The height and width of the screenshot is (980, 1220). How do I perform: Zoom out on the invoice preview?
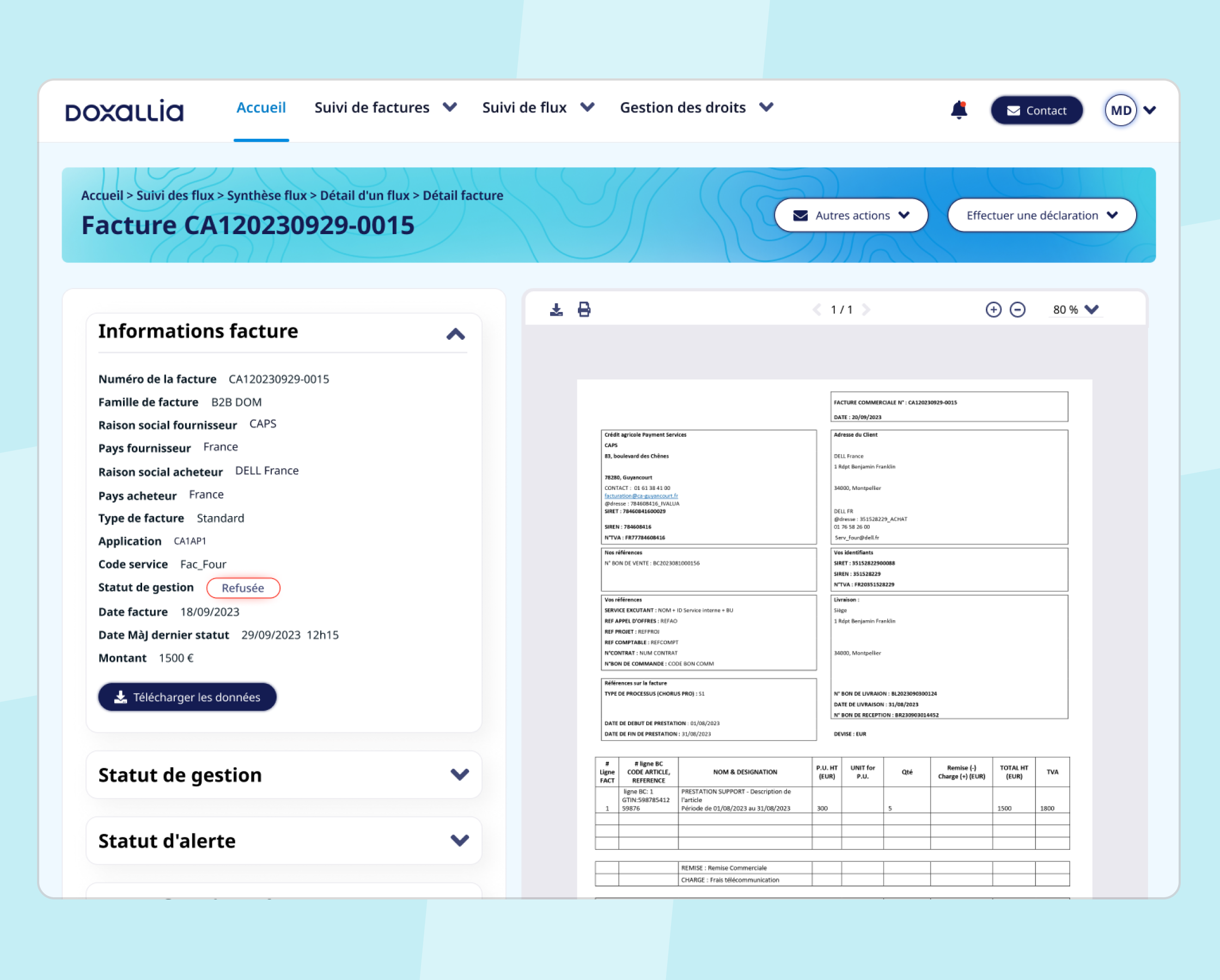click(1017, 309)
